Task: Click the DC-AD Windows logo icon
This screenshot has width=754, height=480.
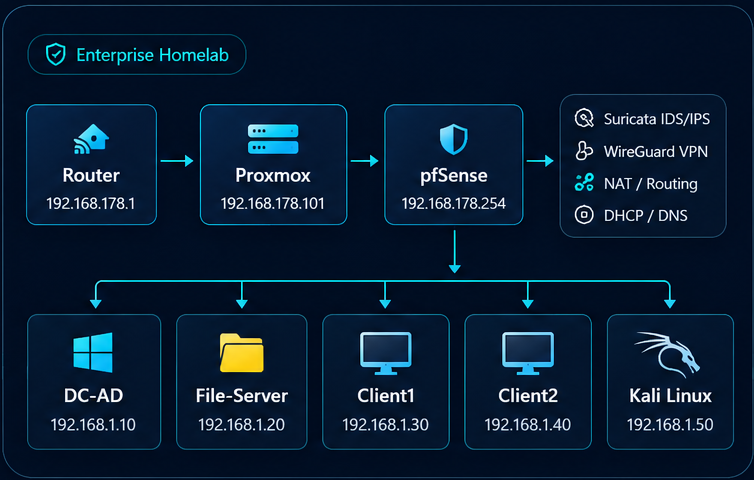Action: point(93,353)
